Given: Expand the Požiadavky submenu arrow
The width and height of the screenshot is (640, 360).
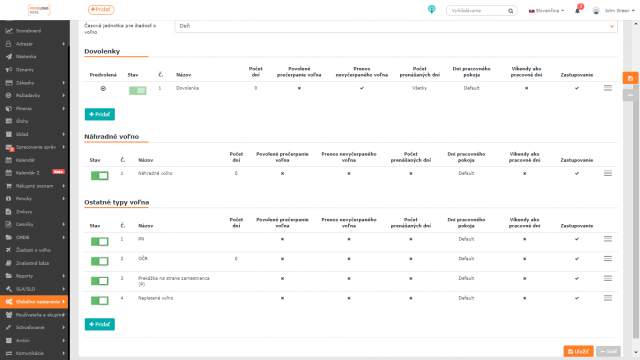Looking at the screenshot, I should pyautogui.click(x=64, y=96).
